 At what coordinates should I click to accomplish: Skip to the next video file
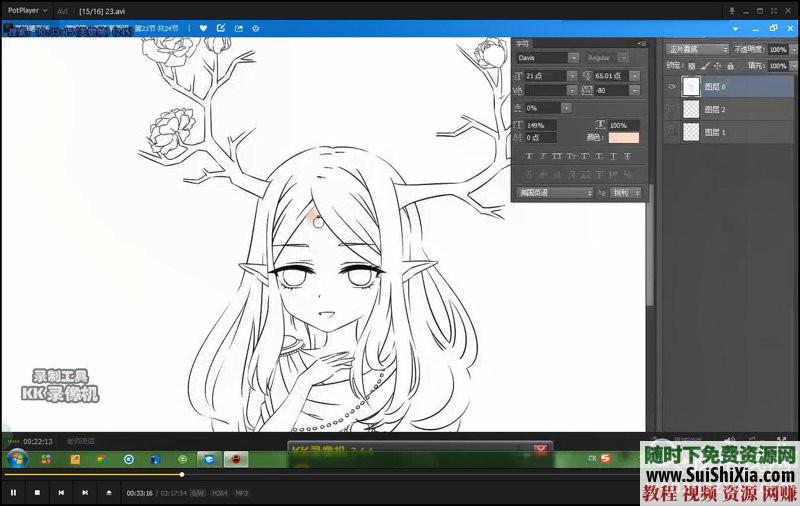[85, 493]
